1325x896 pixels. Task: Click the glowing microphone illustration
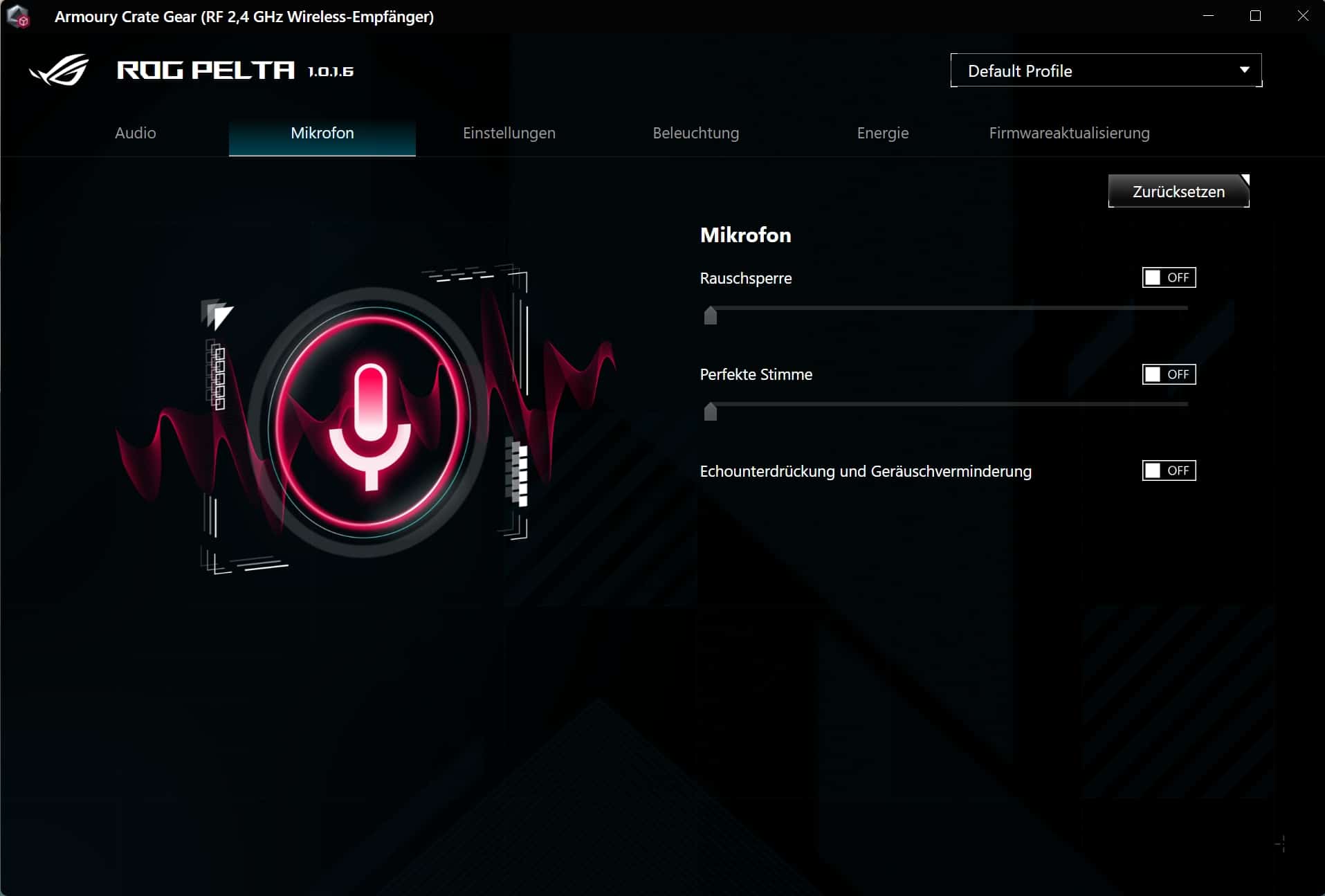(x=370, y=422)
